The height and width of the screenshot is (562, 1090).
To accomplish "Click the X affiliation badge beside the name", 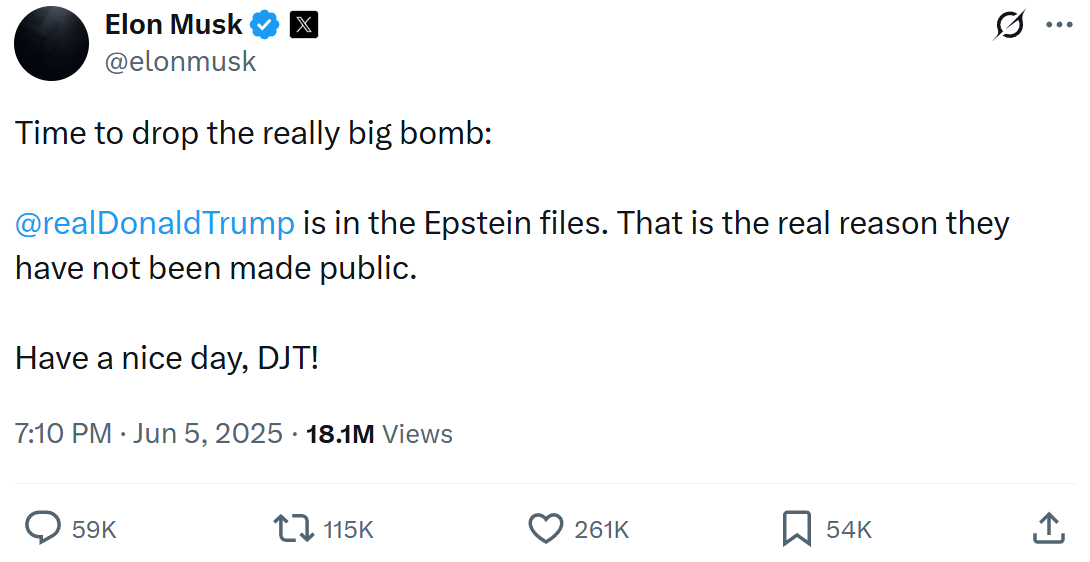I will coord(303,26).
